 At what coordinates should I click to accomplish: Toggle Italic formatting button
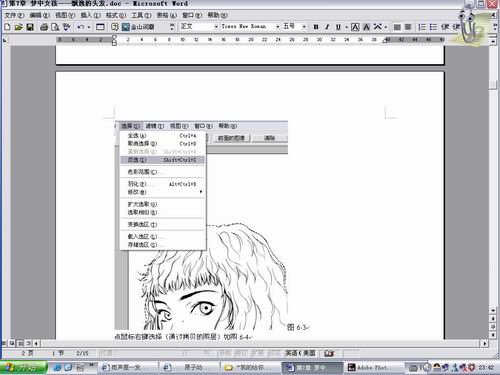pyautogui.click(x=327, y=27)
